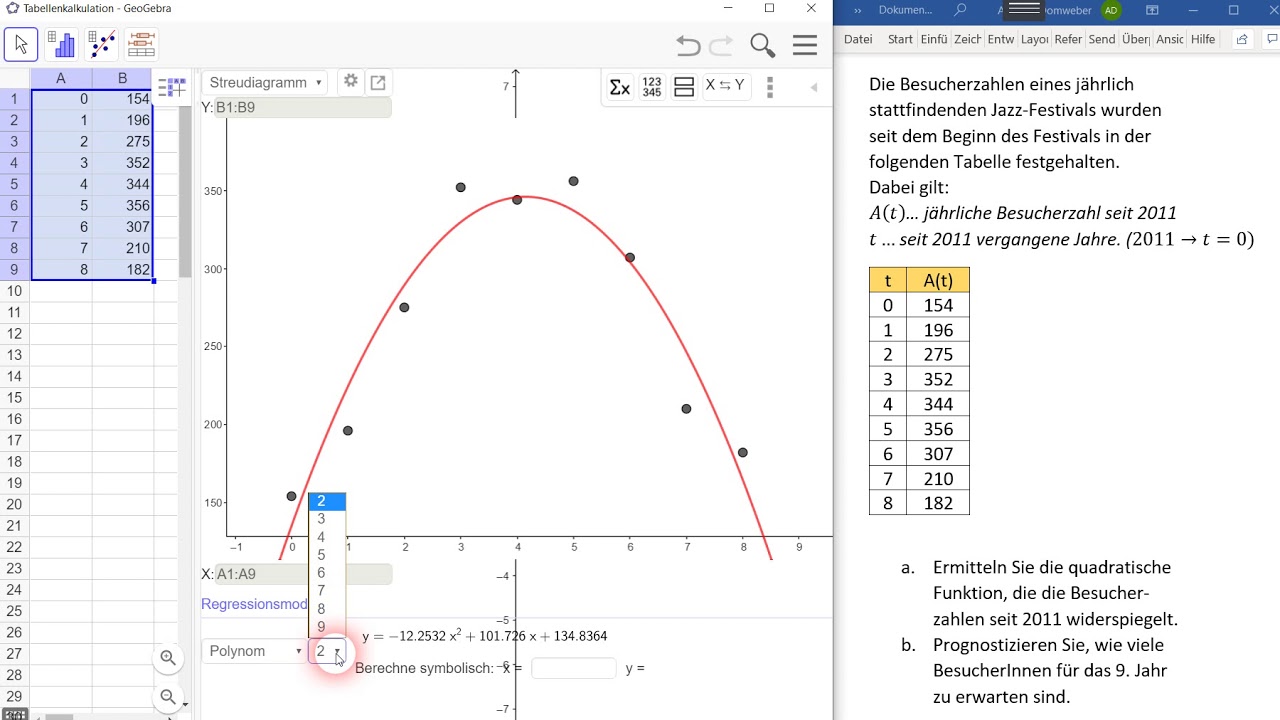This screenshot has width=1280, height=720.
Task: Export plot to graphics view icon
Action: pyautogui.click(x=378, y=83)
